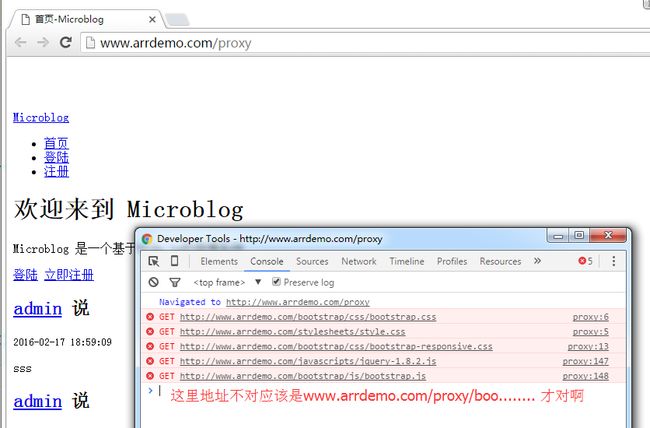
Task: Switch to the Sources panel
Action: click(x=312, y=261)
